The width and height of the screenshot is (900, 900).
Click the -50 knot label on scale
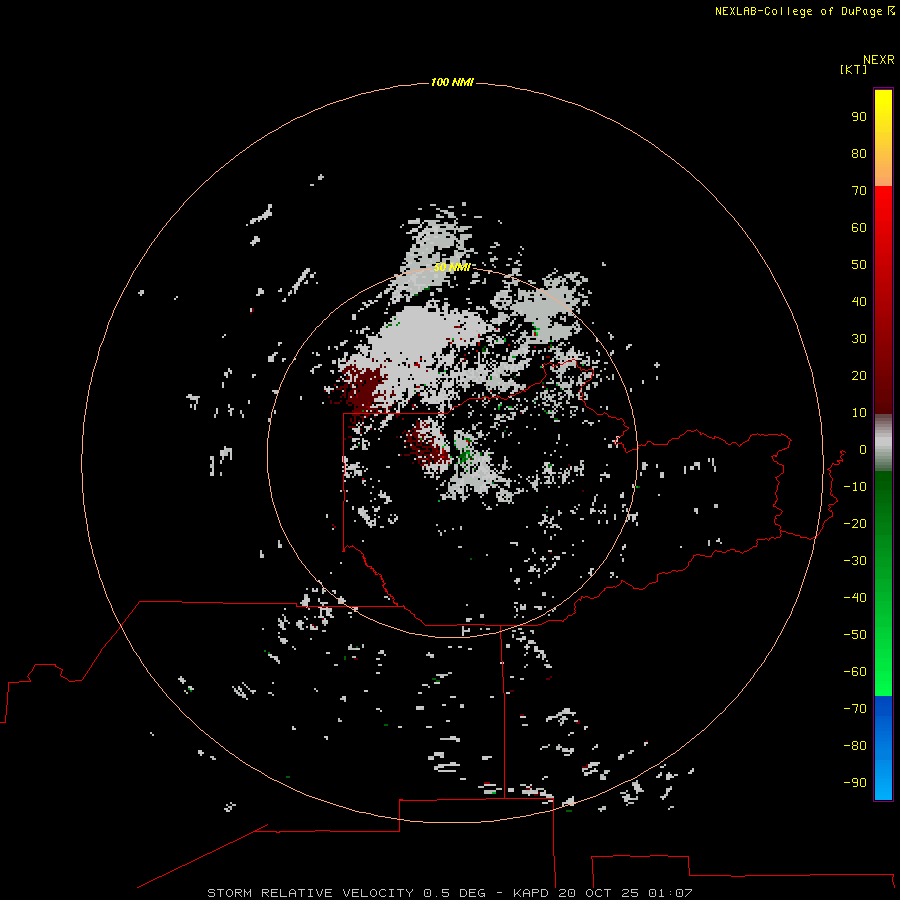(855, 635)
